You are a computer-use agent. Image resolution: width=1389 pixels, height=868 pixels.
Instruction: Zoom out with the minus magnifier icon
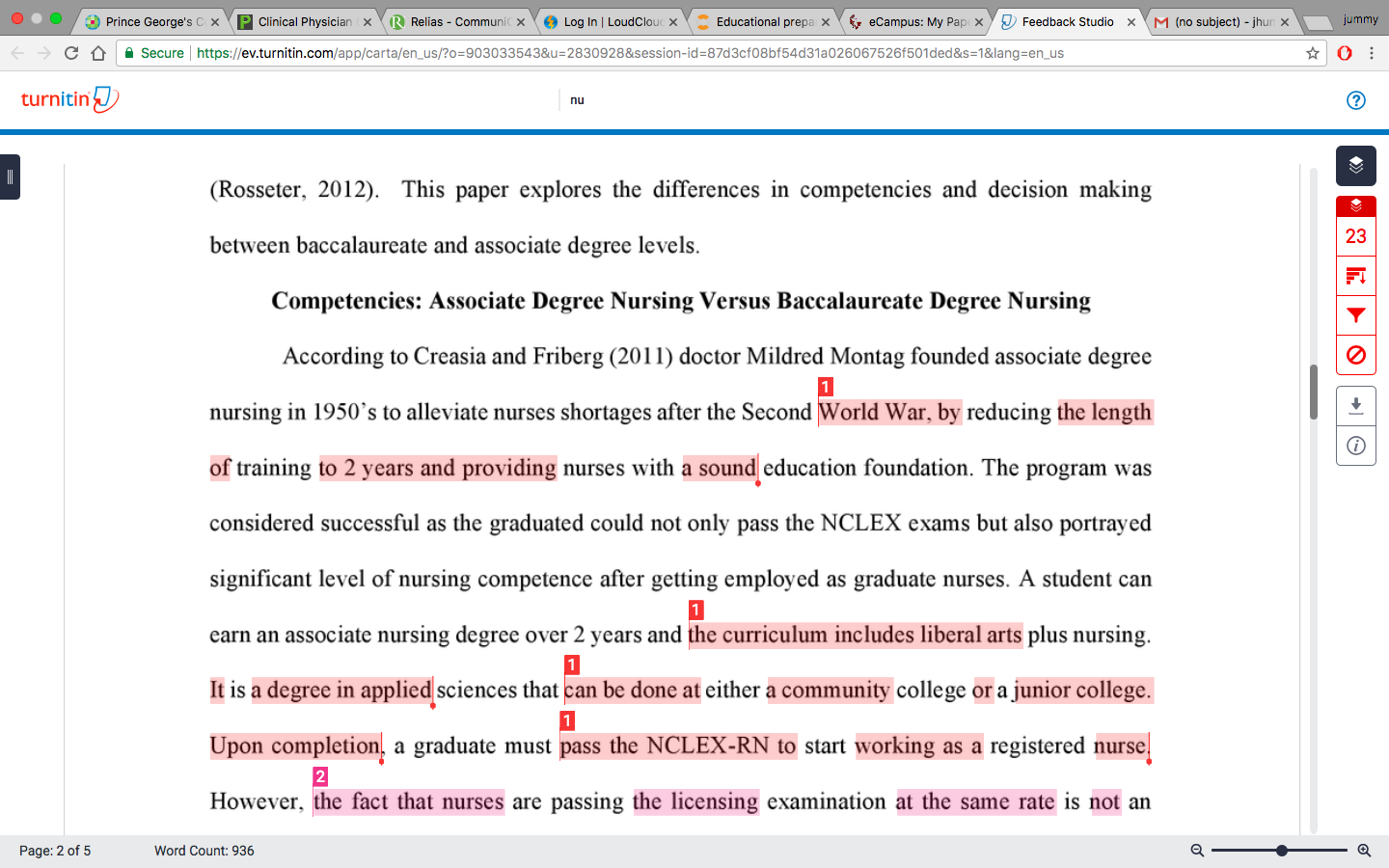click(x=1197, y=851)
